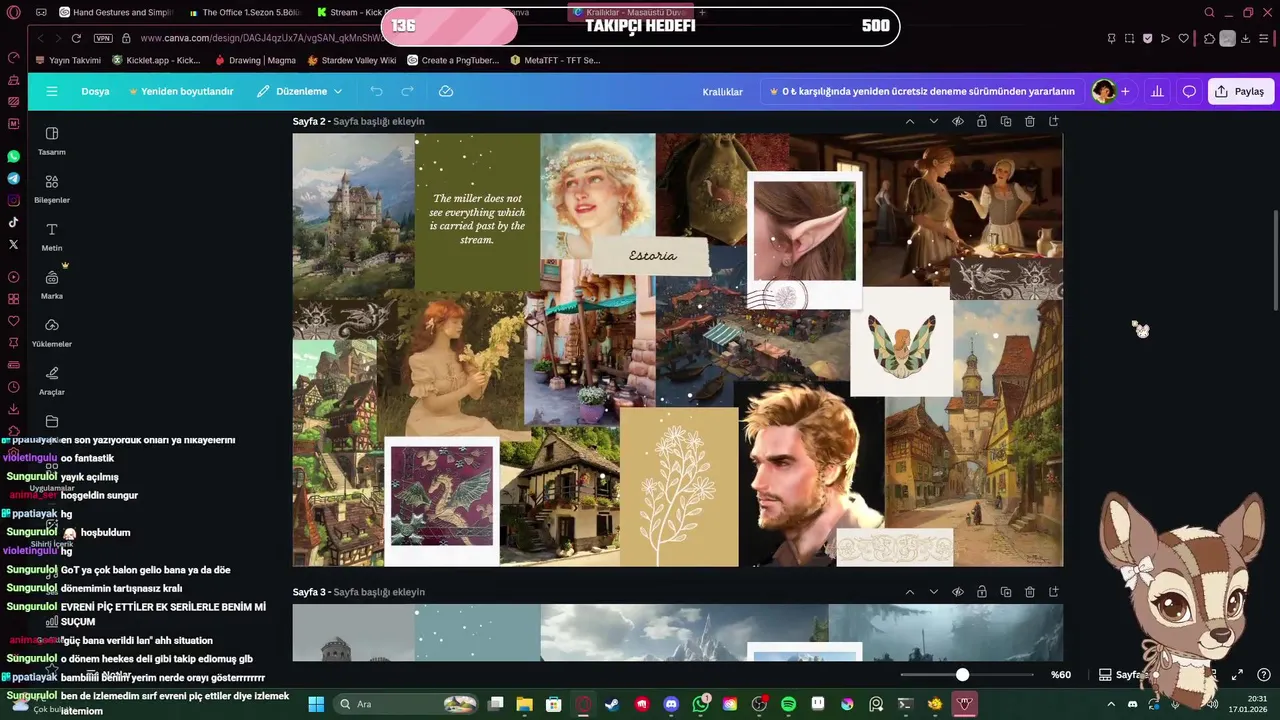Open the analytics bar chart icon
The image size is (1280, 720).
1157,91
